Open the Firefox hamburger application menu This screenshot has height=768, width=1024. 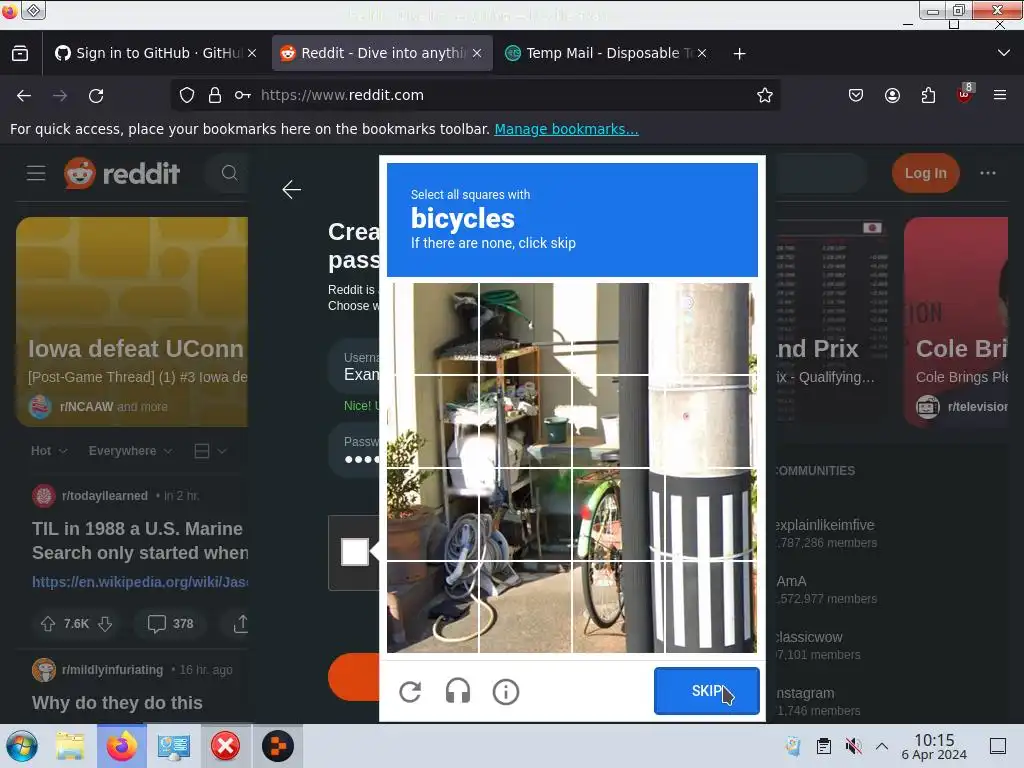pyautogui.click(x=1000, y=95)
